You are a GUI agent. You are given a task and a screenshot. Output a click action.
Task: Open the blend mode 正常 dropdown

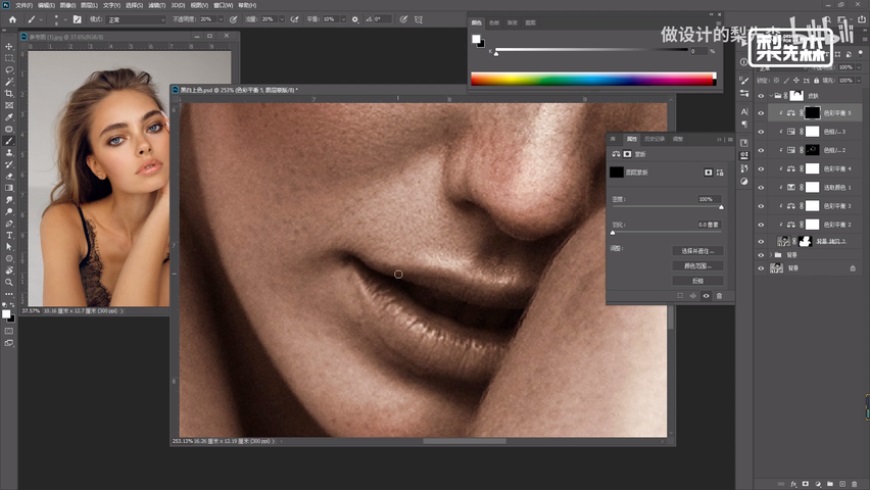135,19
